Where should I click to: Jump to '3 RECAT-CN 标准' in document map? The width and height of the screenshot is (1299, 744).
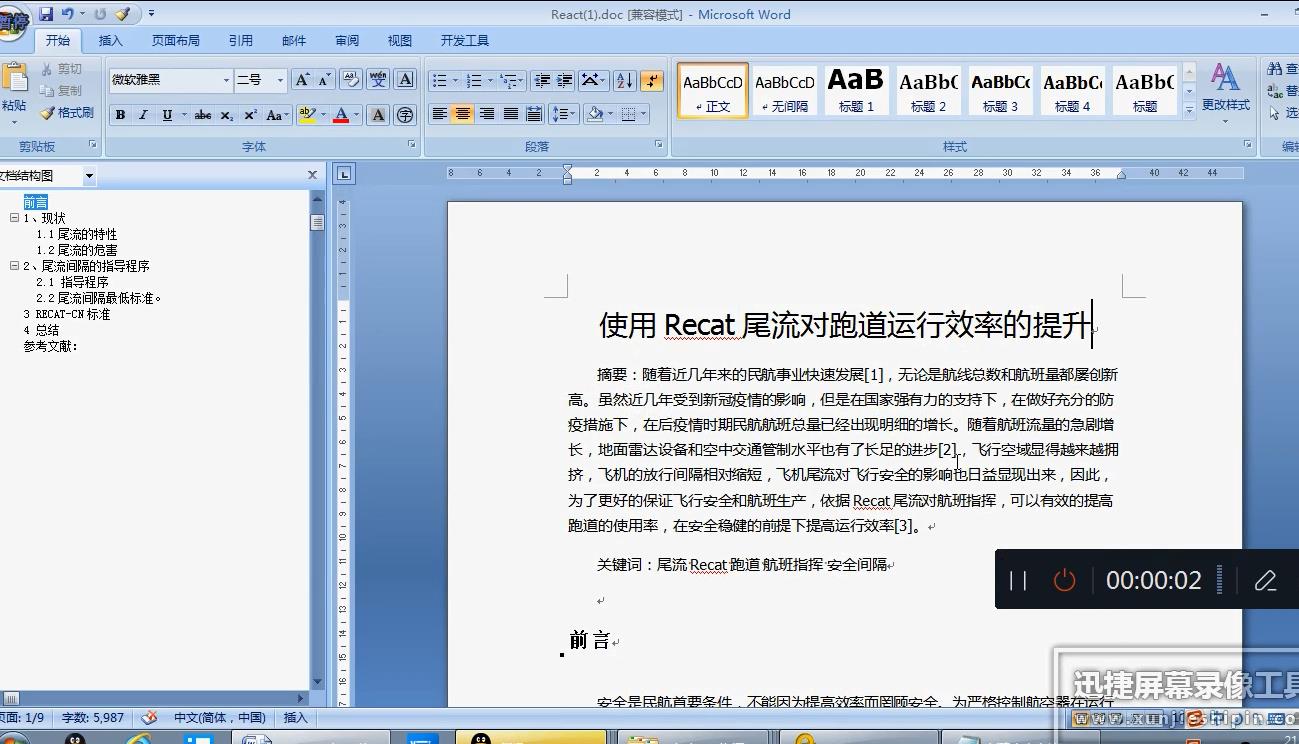coord(67,314)
